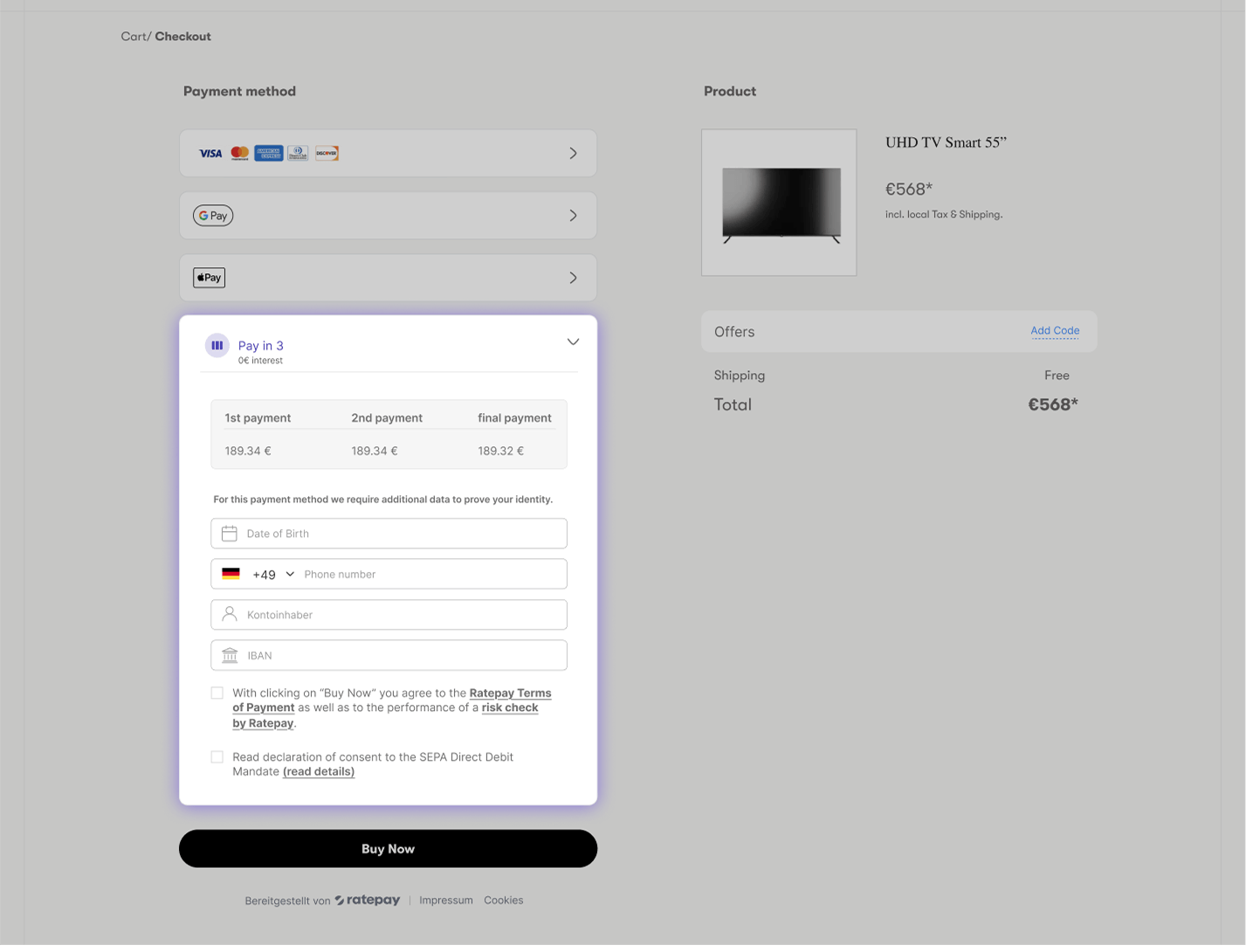Click the Diners Club logo

point(298,154)
